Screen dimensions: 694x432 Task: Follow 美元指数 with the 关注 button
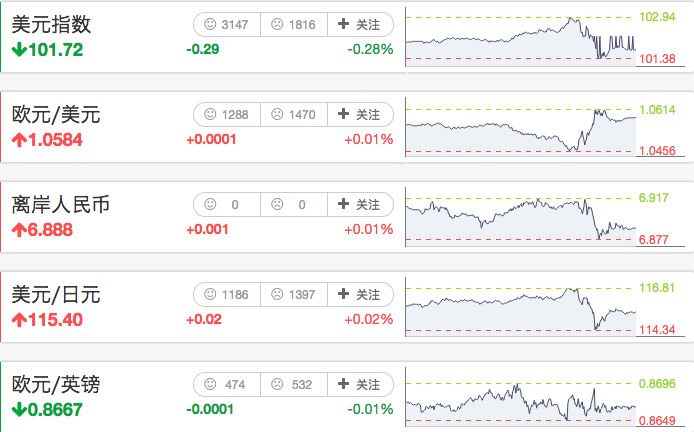[x=359, y=24]
